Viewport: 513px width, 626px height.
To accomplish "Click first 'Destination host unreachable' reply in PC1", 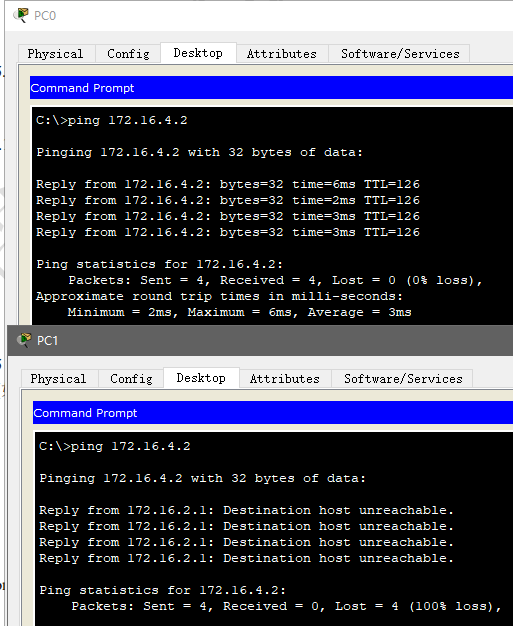I will click(247, 510).
